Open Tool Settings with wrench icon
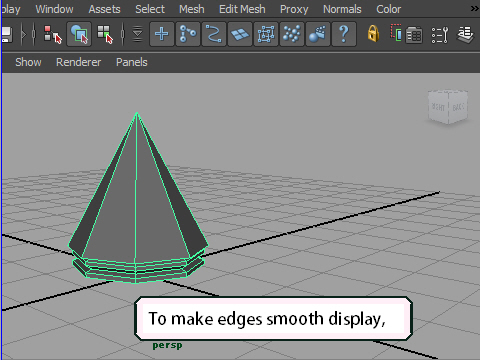The image size is (480, 360). click(440, 35)
